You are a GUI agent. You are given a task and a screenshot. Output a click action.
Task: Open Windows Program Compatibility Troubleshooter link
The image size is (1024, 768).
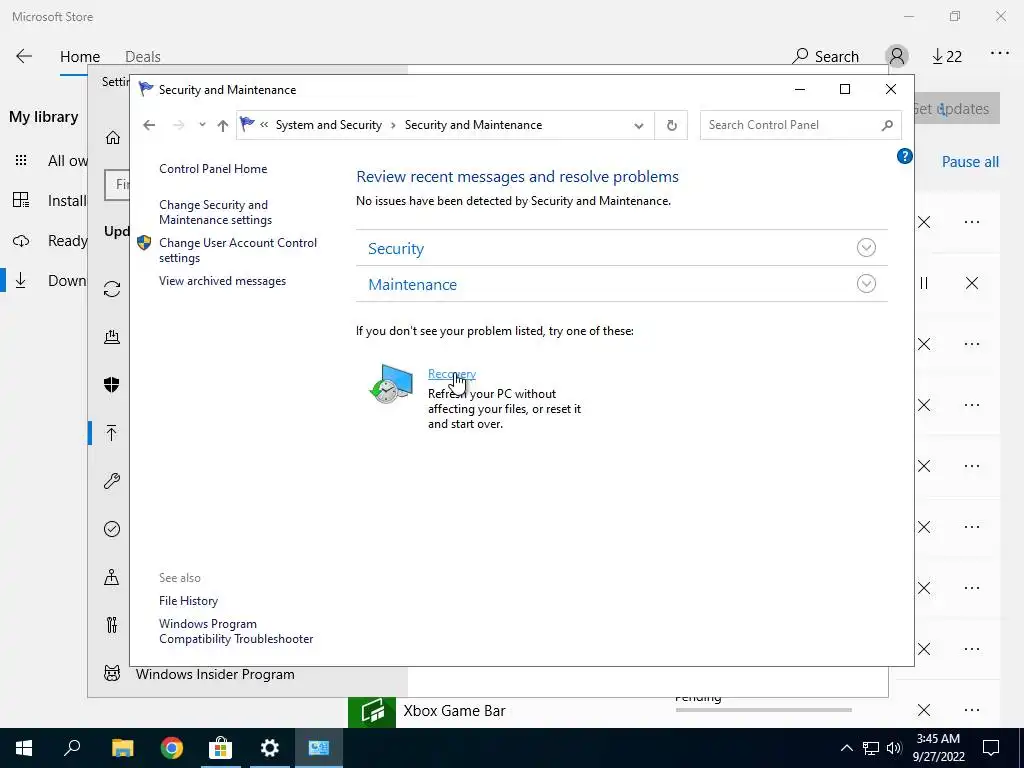point(236,631)
